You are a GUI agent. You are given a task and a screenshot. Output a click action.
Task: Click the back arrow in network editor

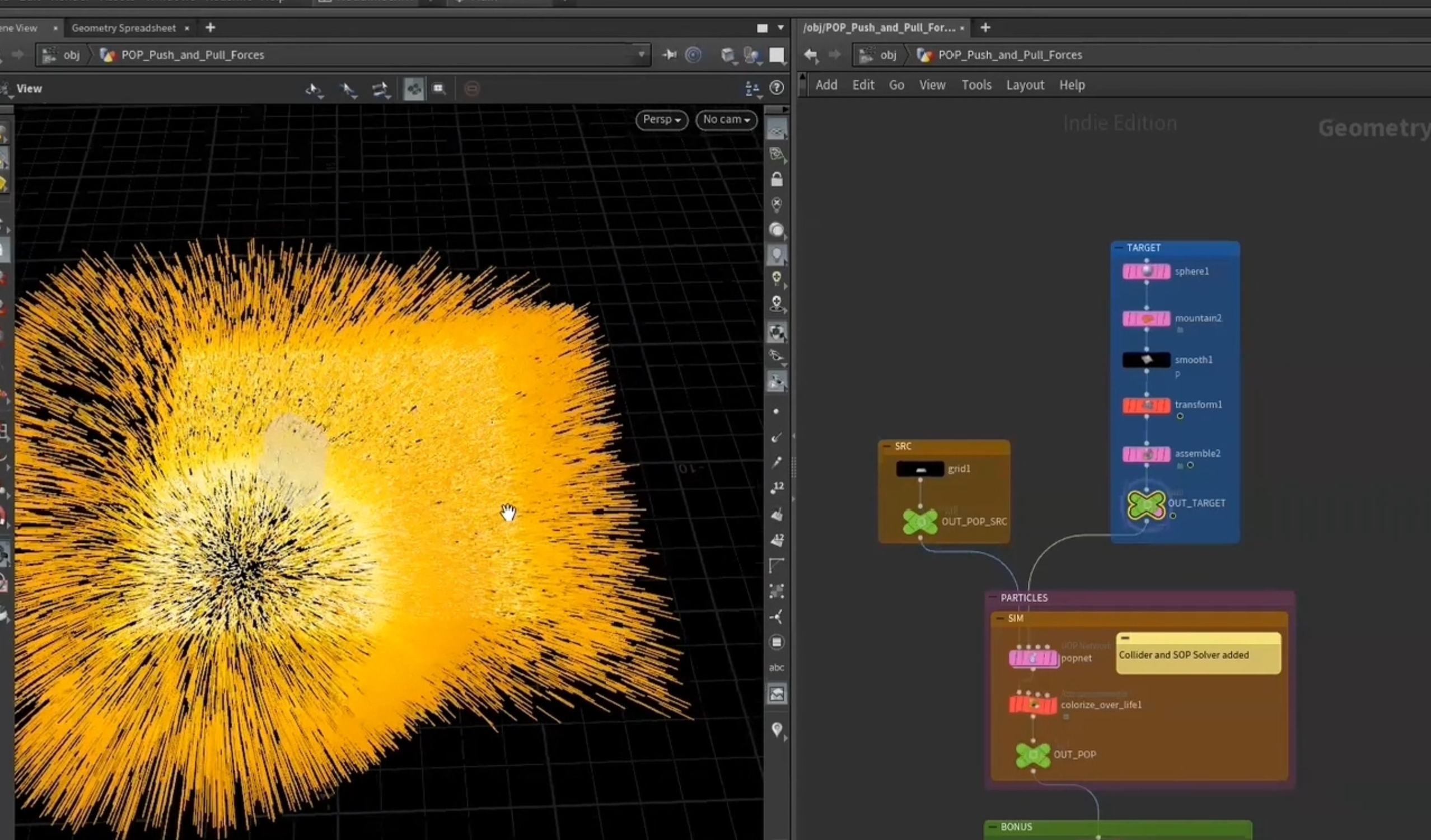click(811, 55)
